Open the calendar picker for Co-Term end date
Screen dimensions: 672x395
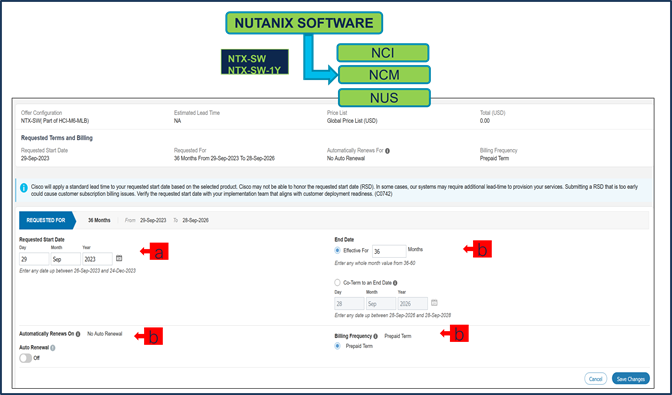[x=434, y=302]
